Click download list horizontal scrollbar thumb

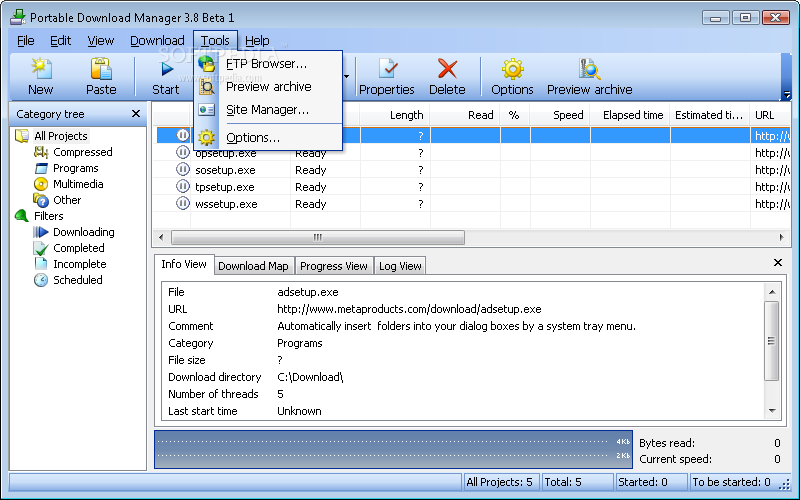point(318,237)
